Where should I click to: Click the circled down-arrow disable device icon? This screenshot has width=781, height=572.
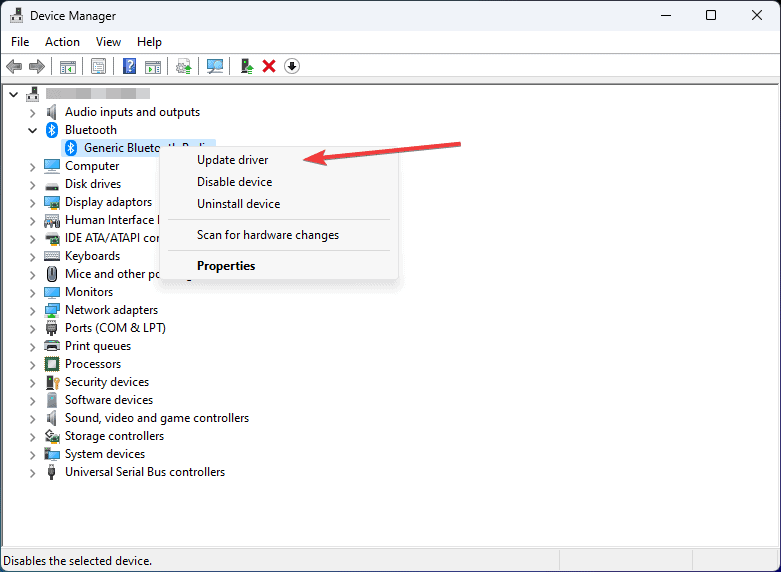292,66
